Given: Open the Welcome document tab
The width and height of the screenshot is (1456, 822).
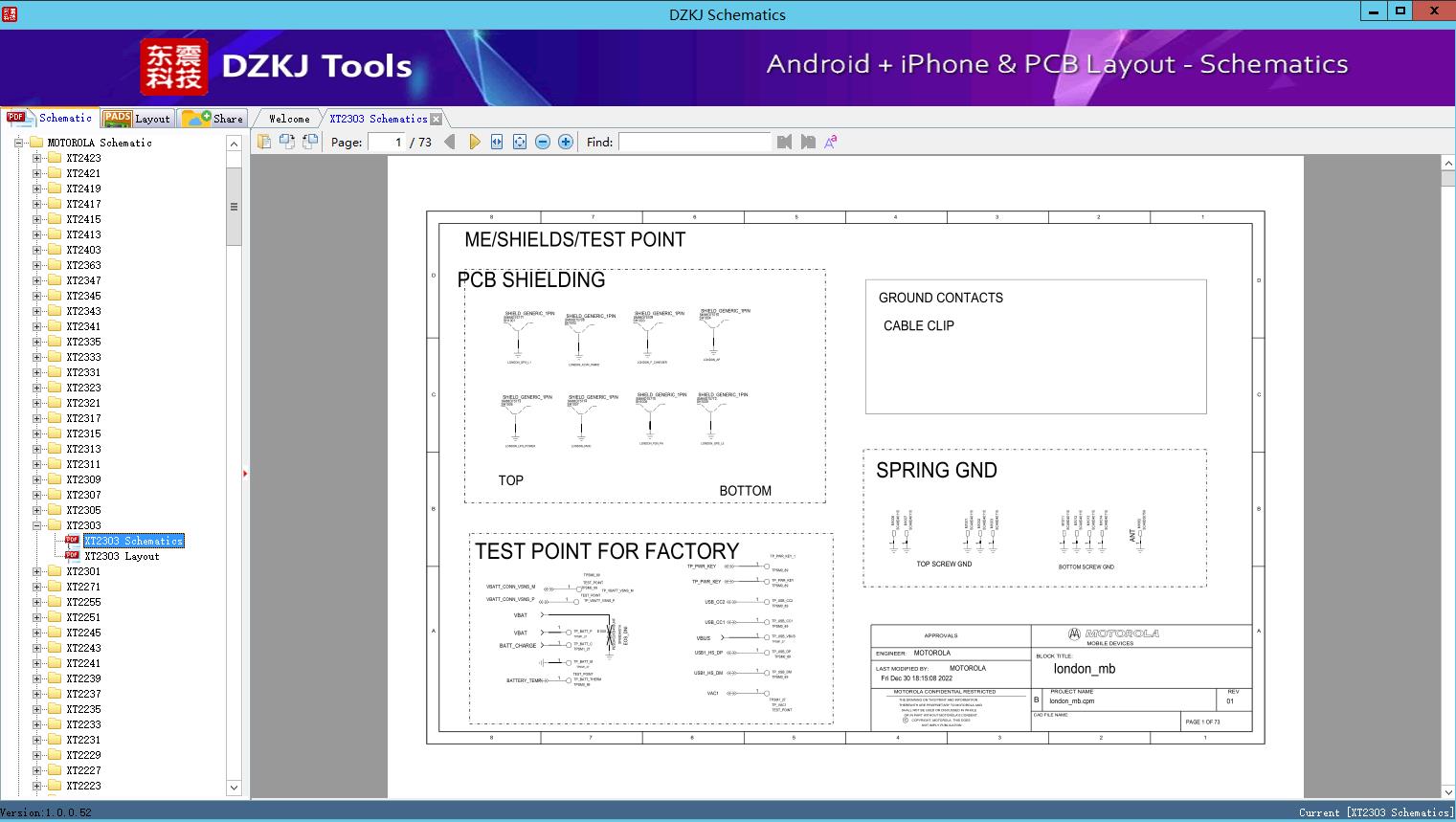Looking at the screenshot, I should (x=289, y=119).
